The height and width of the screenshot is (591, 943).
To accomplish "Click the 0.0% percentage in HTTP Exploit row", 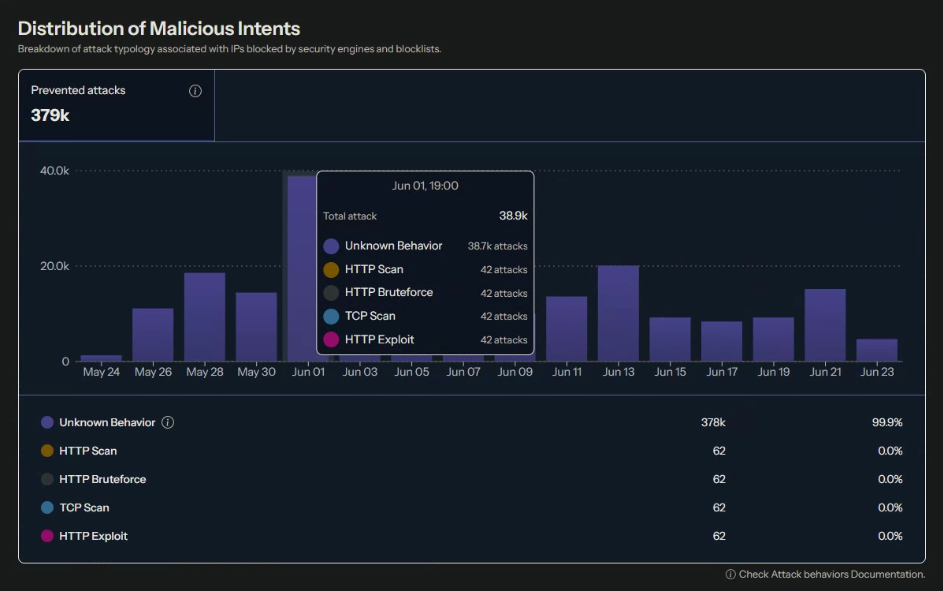I will 890,536.
